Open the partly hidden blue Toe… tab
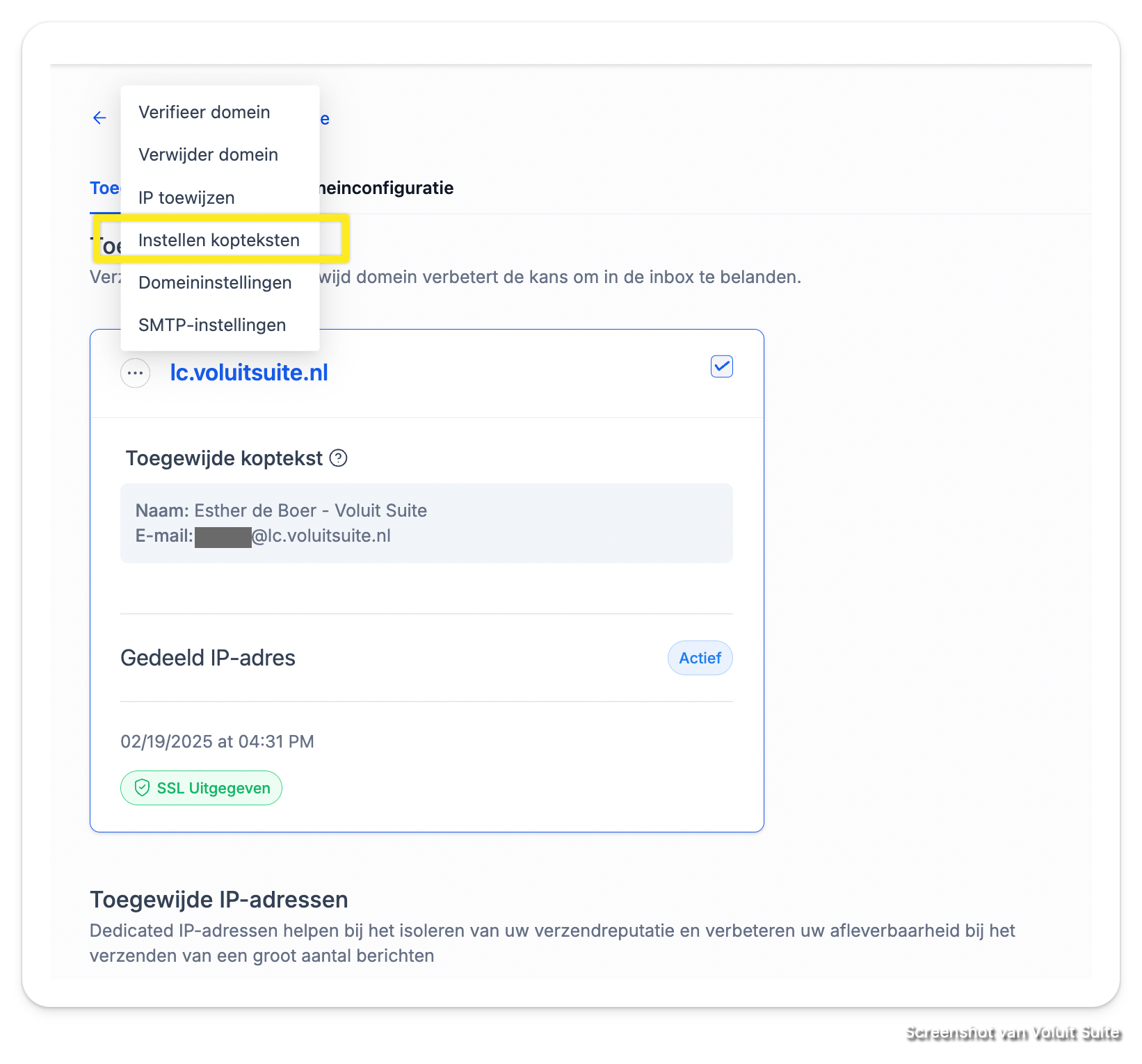Image resolution: width=1142 pixels, height=1064 pixels. [105, 188]
